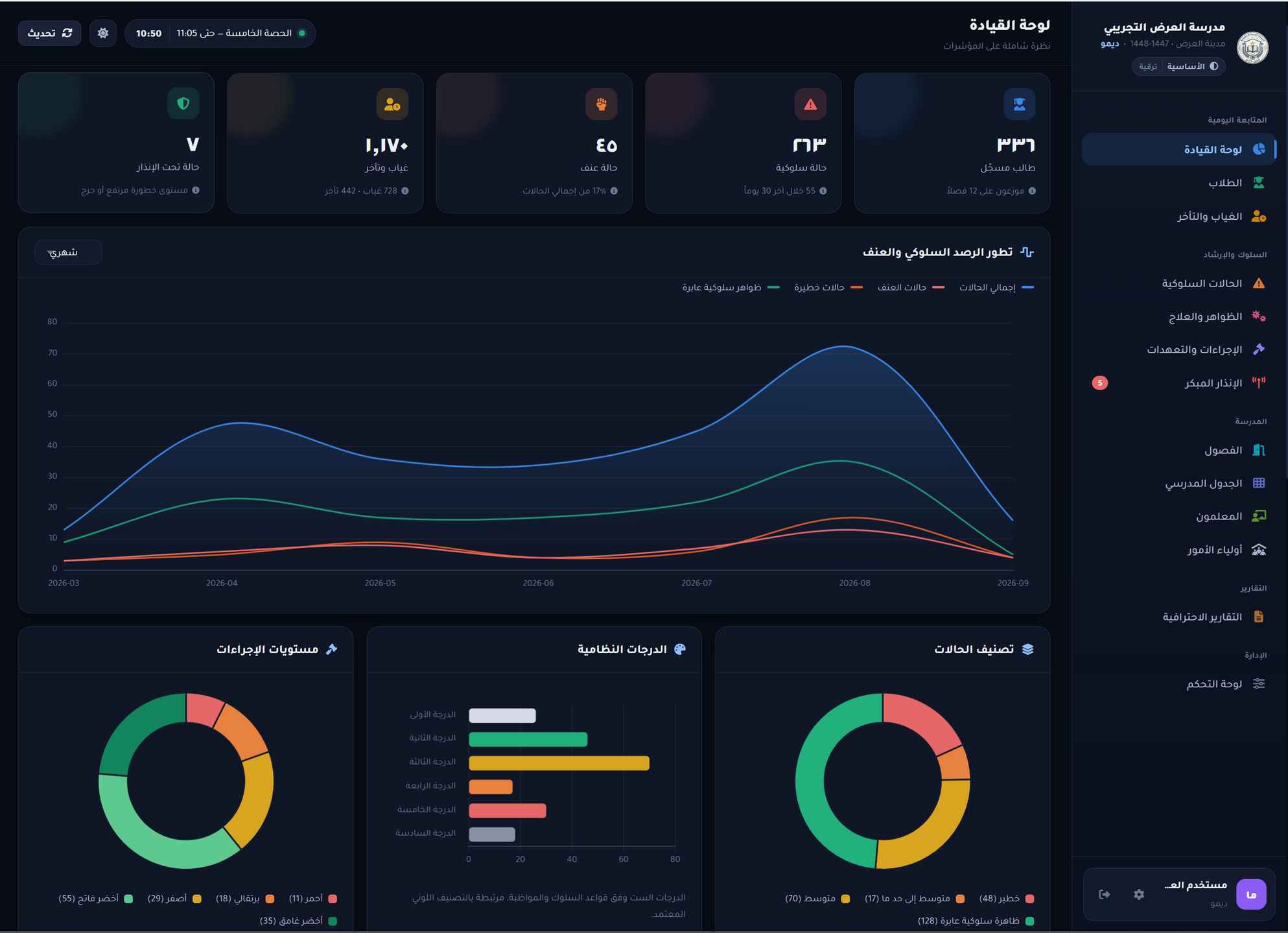This screenshot has width=1288, height=933.
Task: Click the ترقية upgrade button
Action: (x=1148, y=66)
